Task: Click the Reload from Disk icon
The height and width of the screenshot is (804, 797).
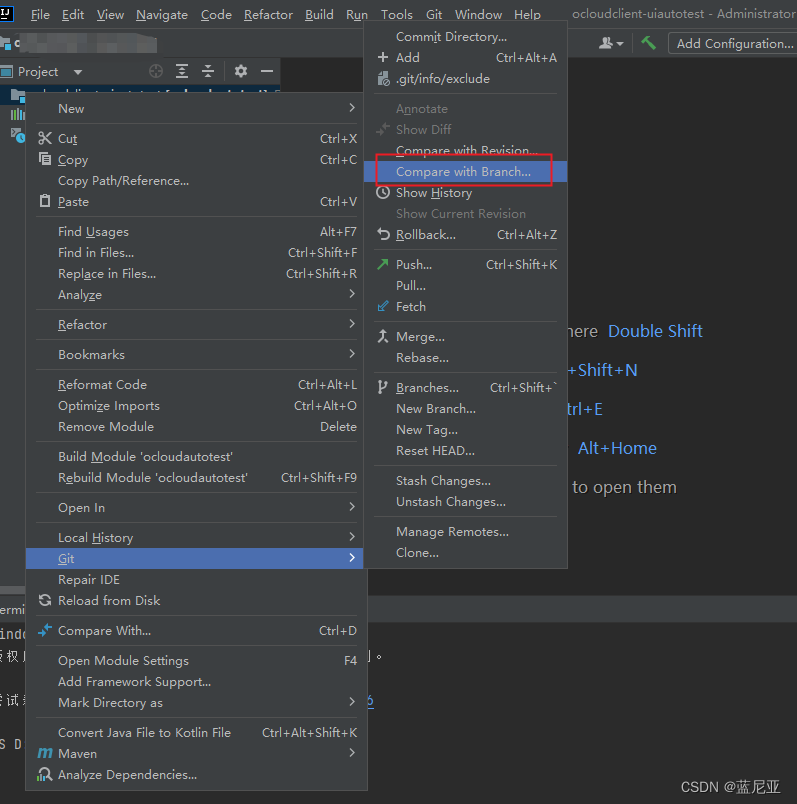Action: point(45,600)
